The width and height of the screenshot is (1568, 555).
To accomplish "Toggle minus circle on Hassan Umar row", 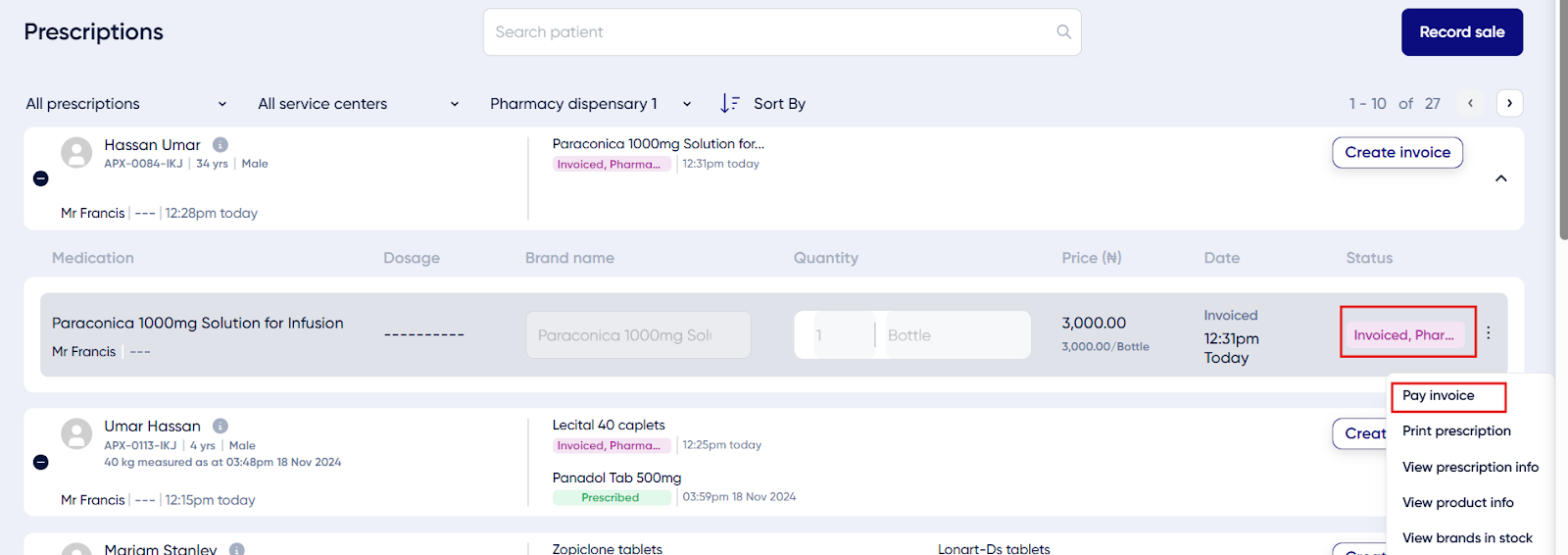I will 40,178.
